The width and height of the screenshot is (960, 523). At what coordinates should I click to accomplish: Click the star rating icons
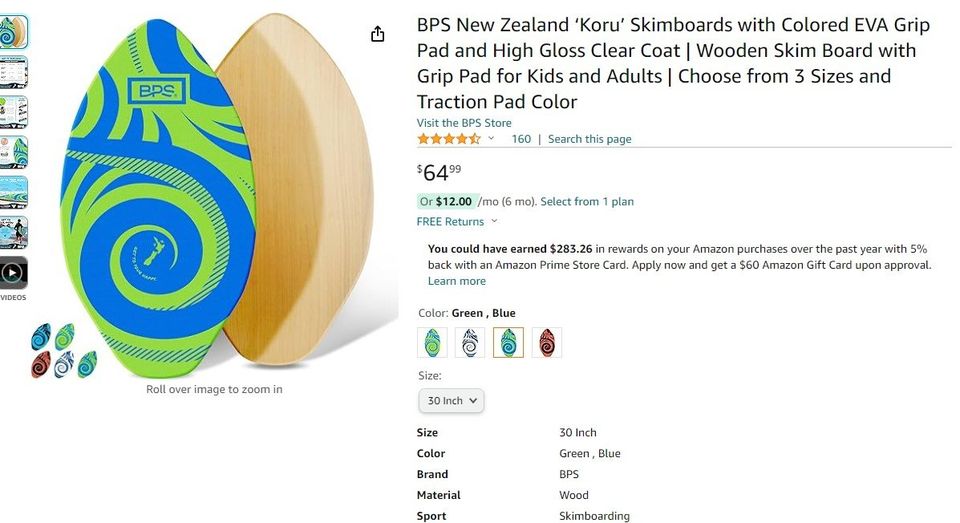click(448, 139)
